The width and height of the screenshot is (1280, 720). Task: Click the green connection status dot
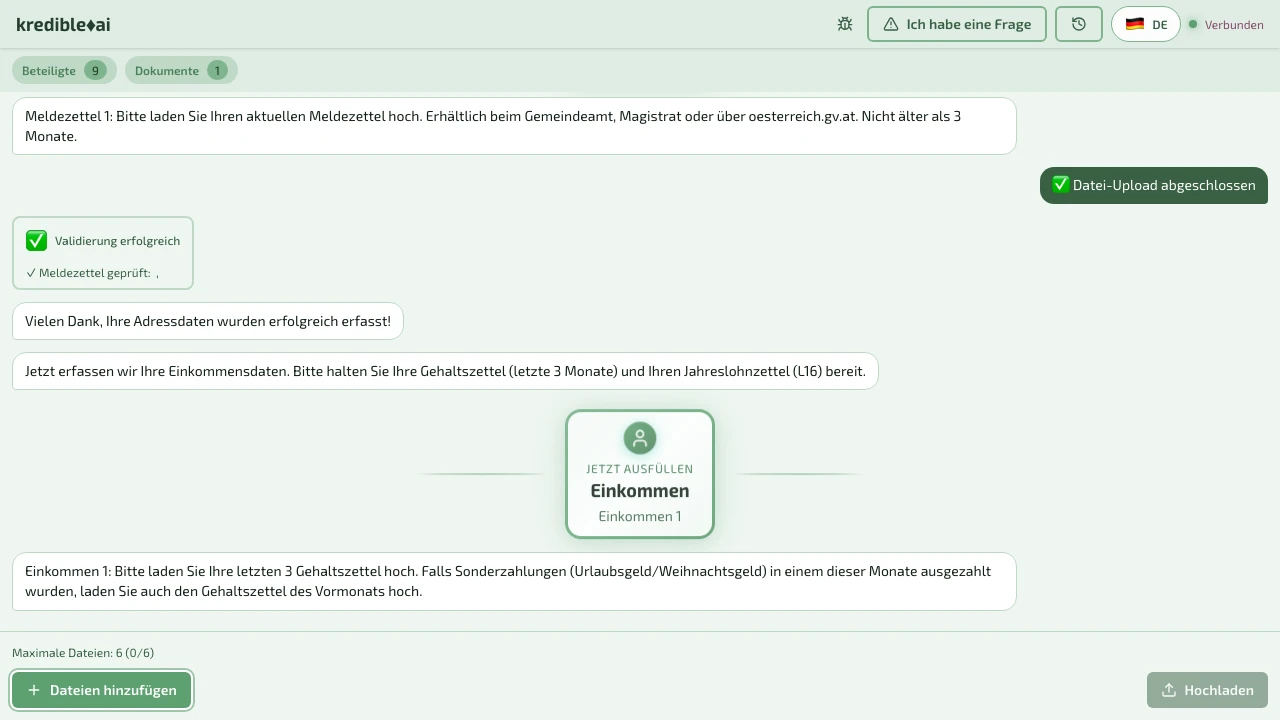click(1193, 24)
